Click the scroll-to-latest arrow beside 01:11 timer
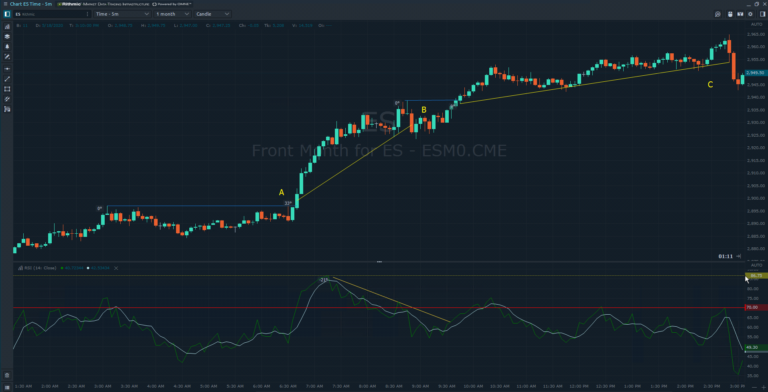The image size is (768, 392). [x=738, y=256]
